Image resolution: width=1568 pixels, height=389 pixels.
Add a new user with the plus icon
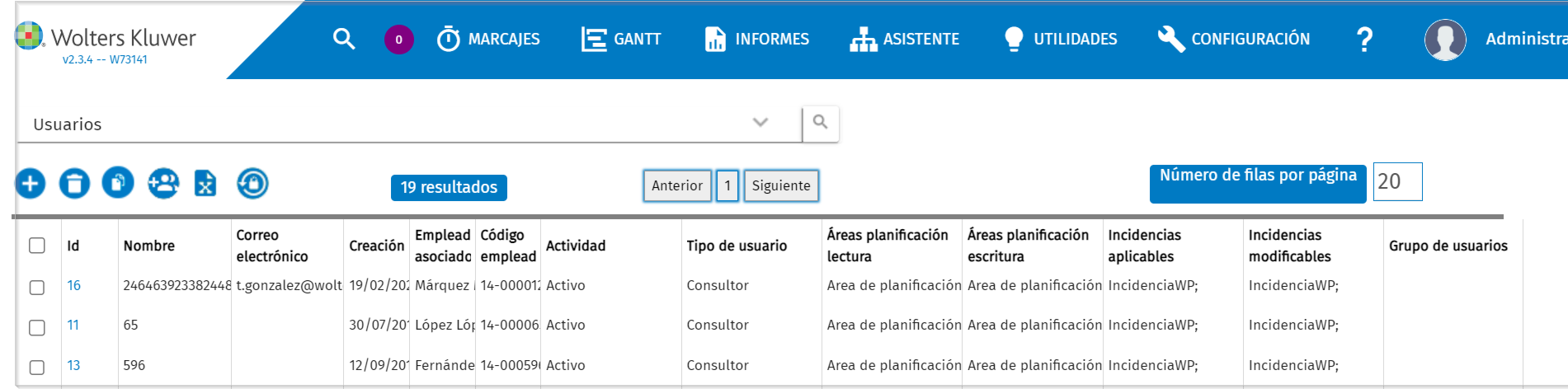coord(31,183)
